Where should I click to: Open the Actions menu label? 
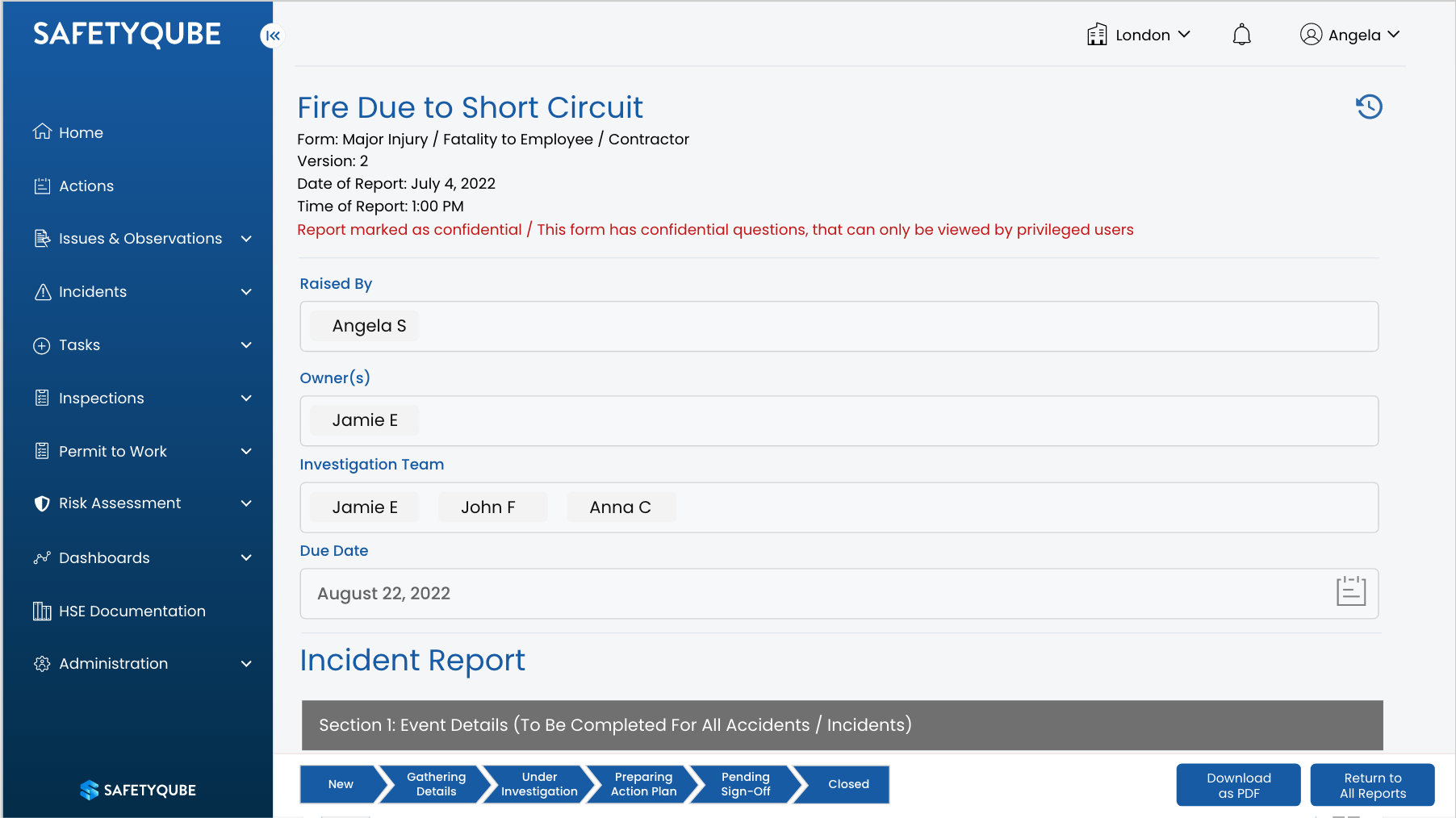86,186
